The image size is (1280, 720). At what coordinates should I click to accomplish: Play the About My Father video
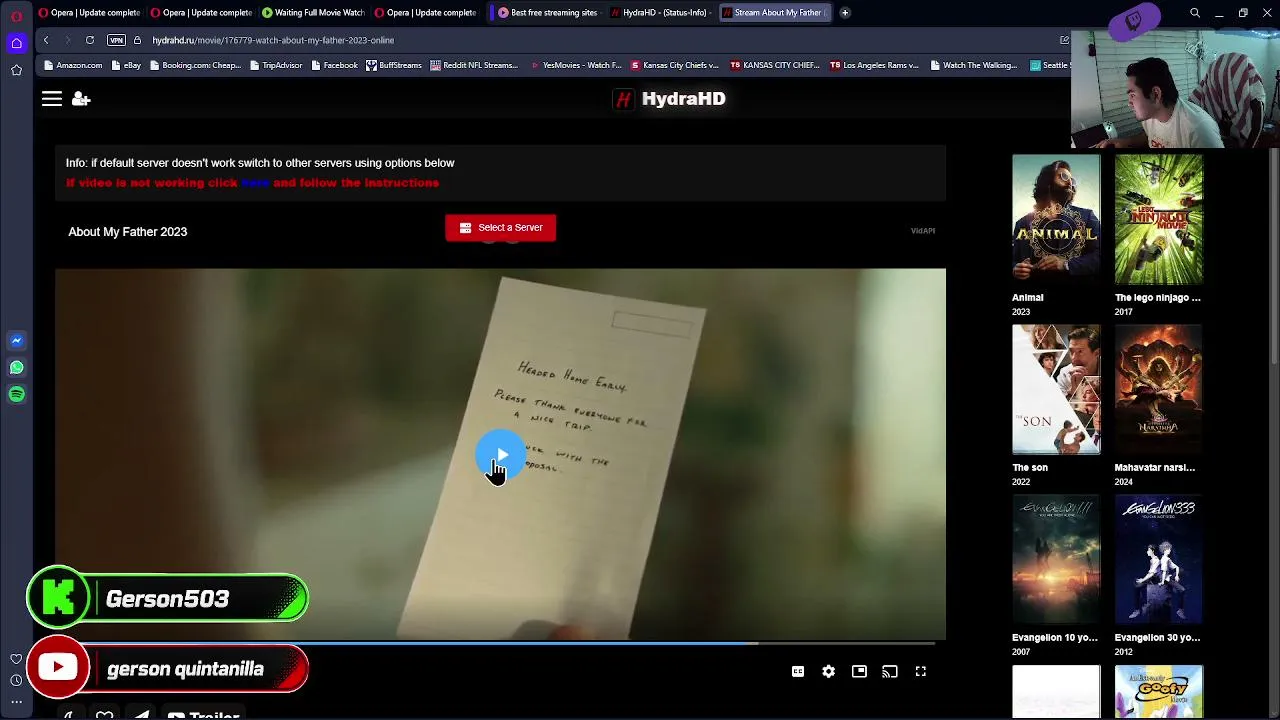click(x=500, y=455)
